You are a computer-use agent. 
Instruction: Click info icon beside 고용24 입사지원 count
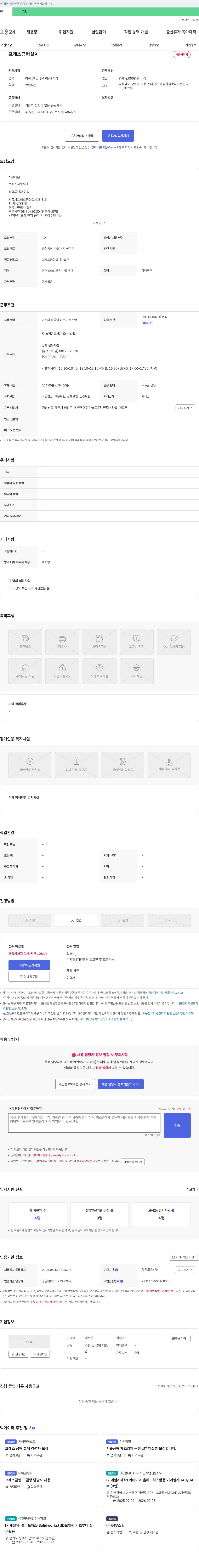(x=173, y=1210)
